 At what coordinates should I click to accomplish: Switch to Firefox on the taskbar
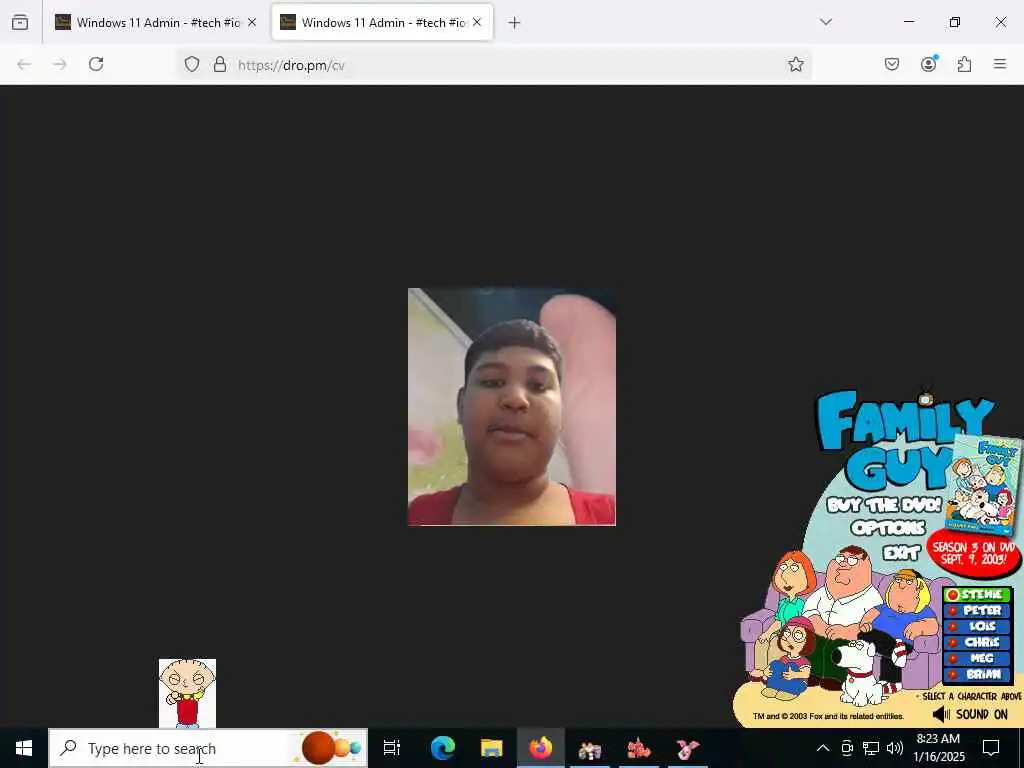pos(541,748)
